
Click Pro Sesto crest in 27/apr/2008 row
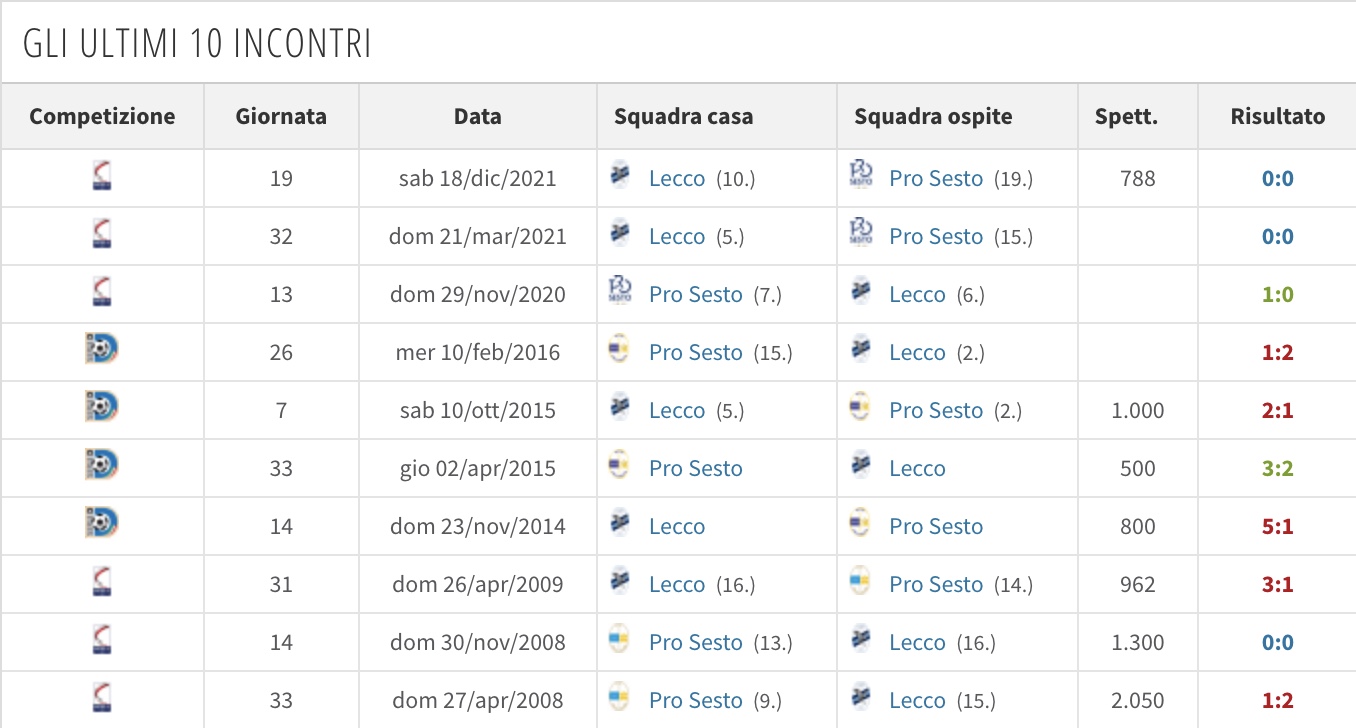click(620, 699)
